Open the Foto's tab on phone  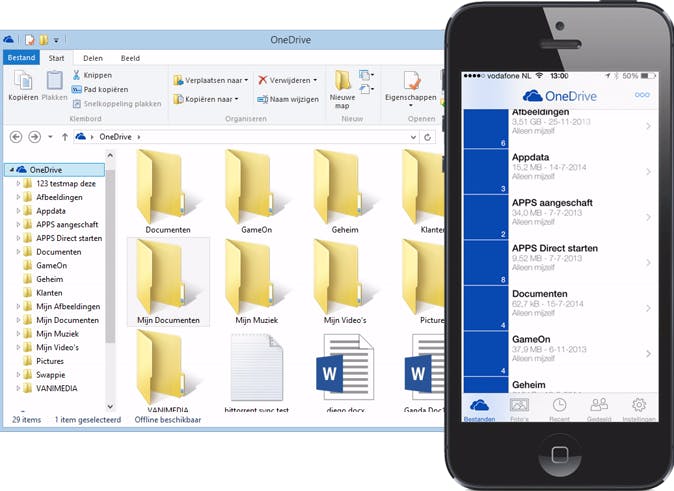[519, 409]
